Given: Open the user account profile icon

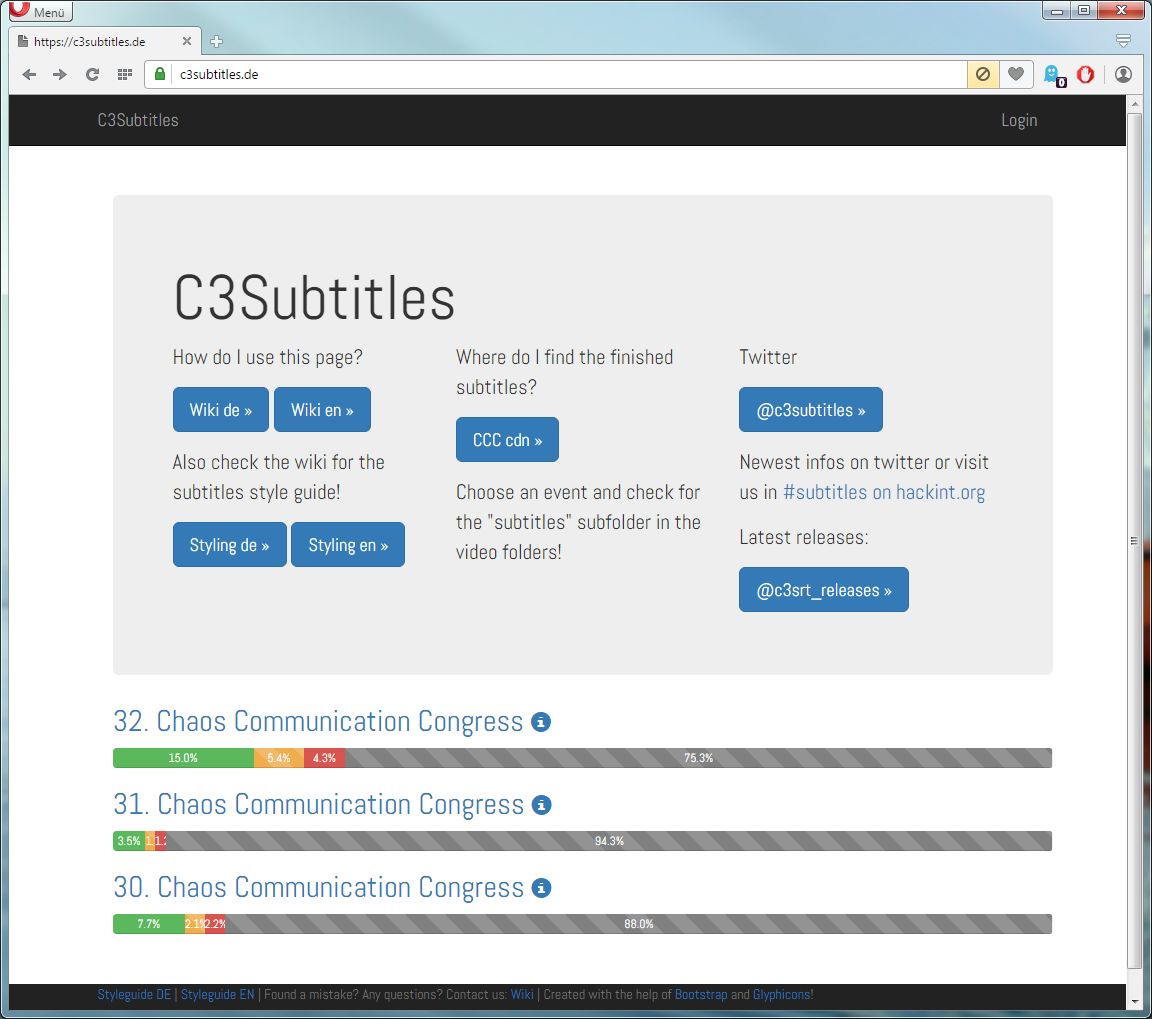Looking at the screenshot, I should [x=1123, y=74].
